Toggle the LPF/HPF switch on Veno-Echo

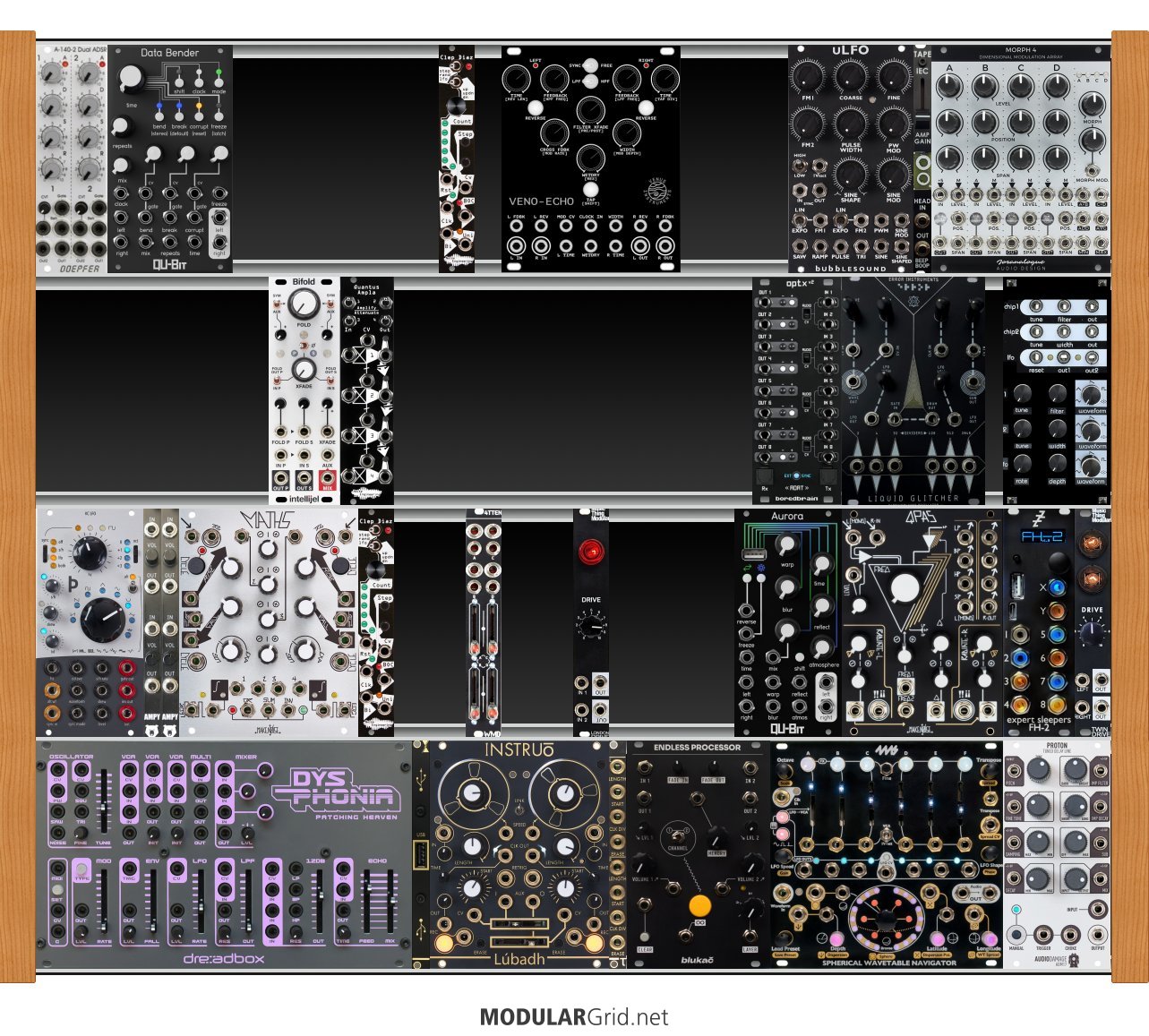(590, 81)
